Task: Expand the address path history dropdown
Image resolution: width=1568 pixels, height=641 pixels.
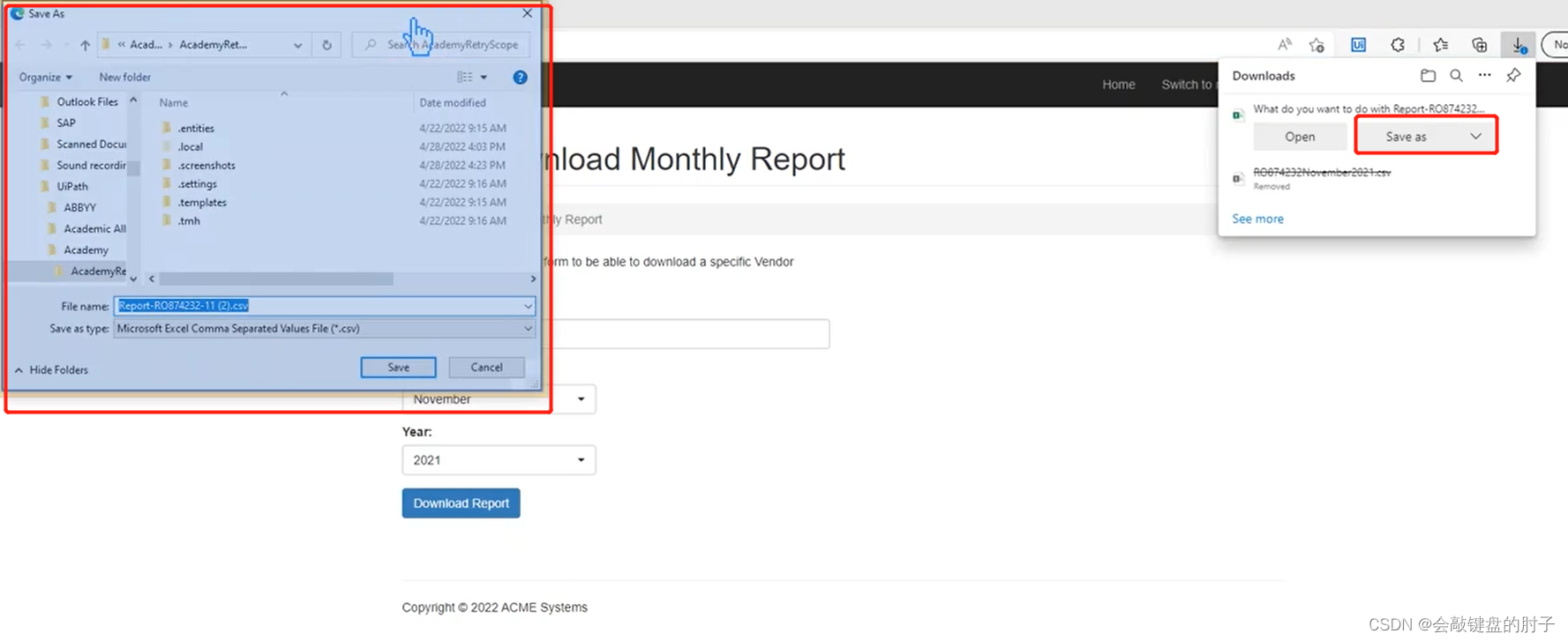Action: pos(297,45)
